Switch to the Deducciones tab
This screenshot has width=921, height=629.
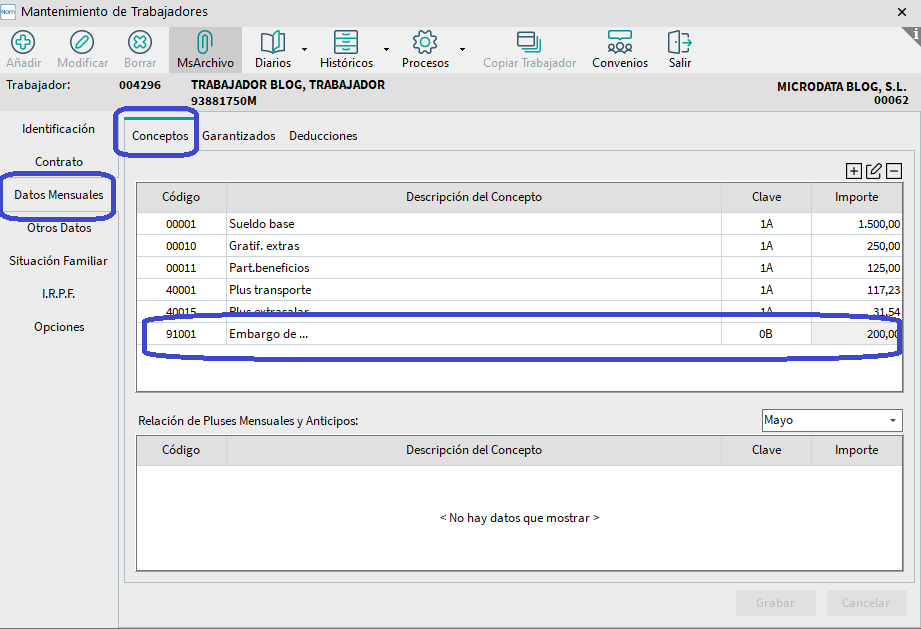[323, 136]
